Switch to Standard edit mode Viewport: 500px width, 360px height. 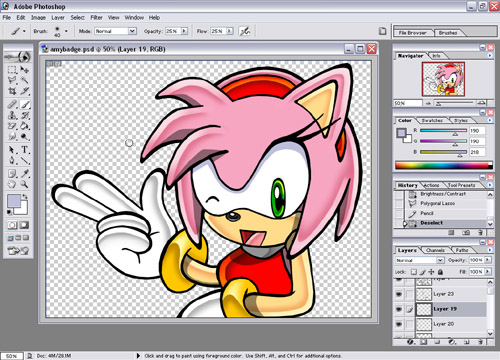point(12,225)
